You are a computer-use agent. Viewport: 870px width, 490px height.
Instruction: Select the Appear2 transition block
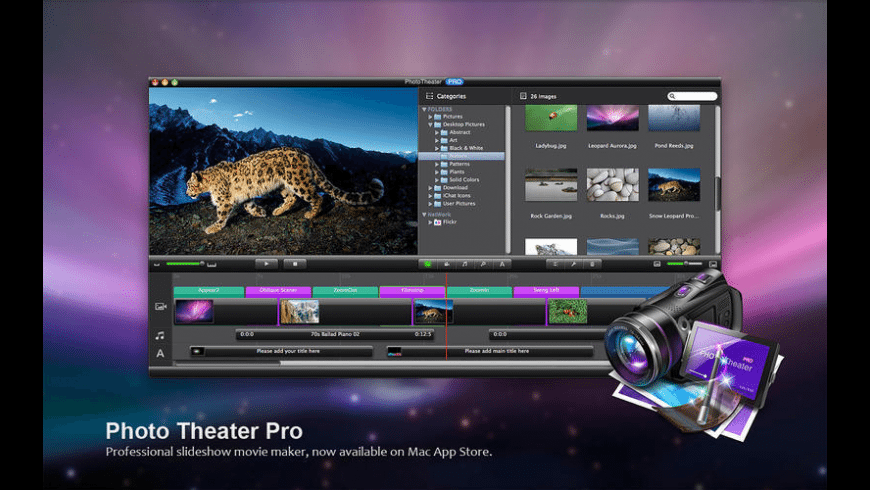coord(209,291)
